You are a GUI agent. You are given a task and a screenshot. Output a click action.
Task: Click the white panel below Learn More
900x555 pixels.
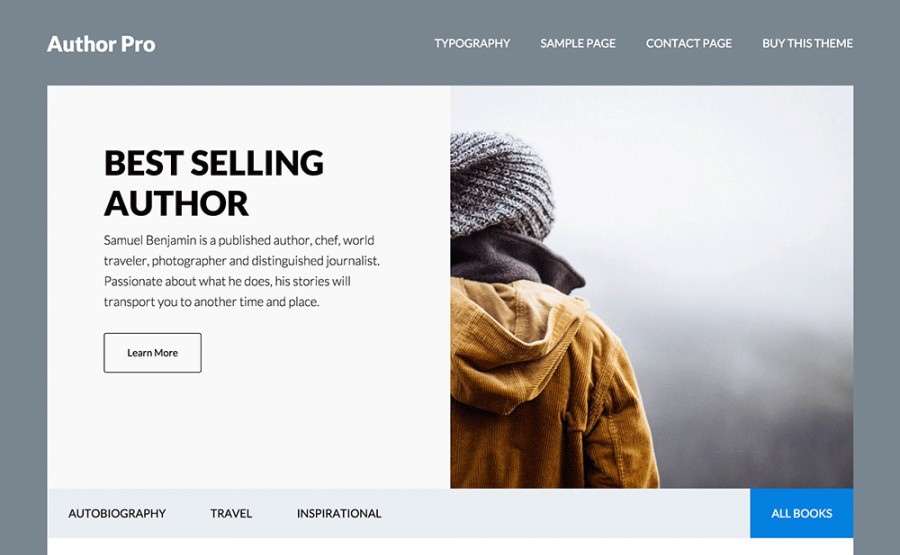[249, 430]
